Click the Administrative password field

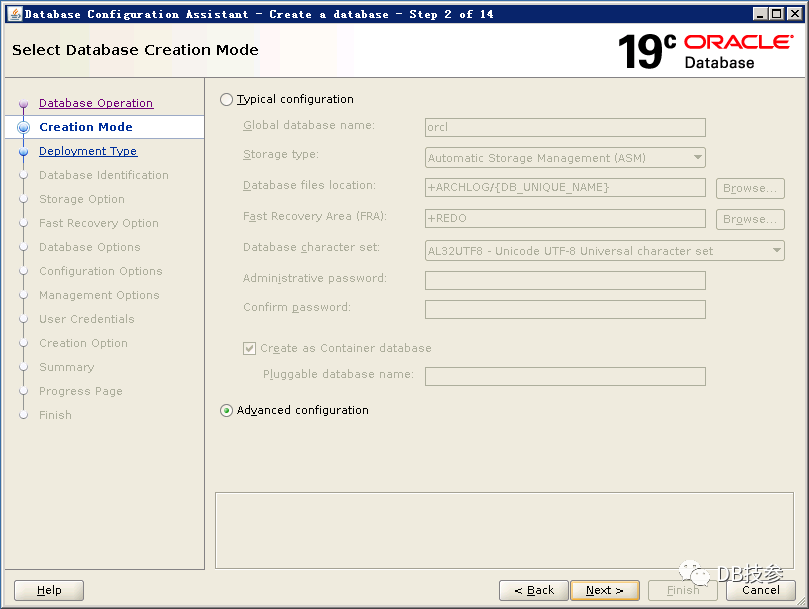coord(565,280)
